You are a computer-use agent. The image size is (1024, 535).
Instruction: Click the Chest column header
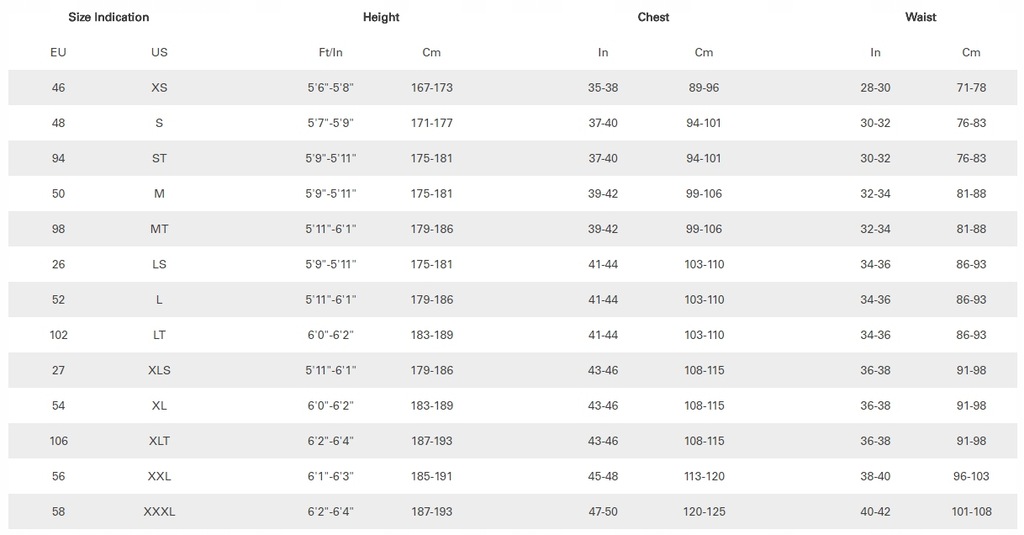tap(653, 17)
